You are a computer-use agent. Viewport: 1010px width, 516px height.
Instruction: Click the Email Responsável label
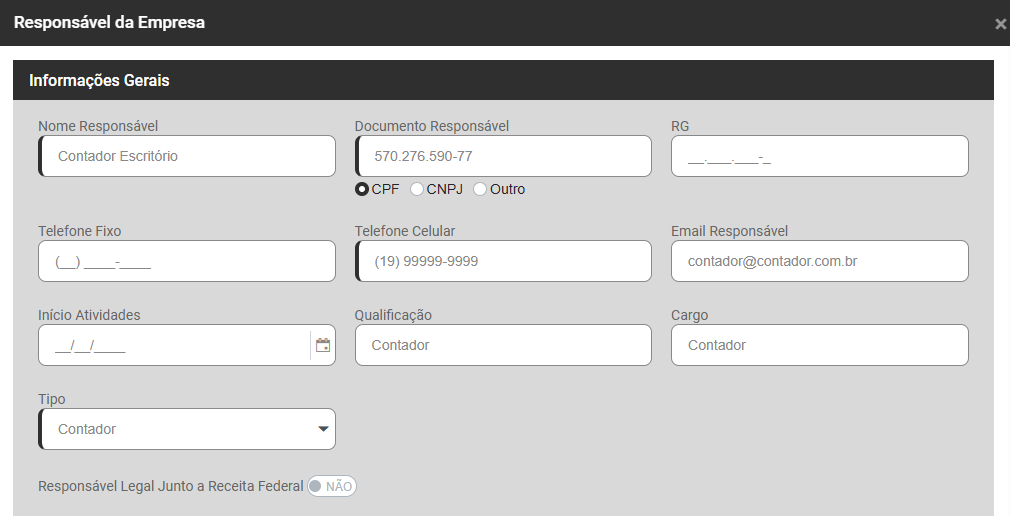point(730,231)
